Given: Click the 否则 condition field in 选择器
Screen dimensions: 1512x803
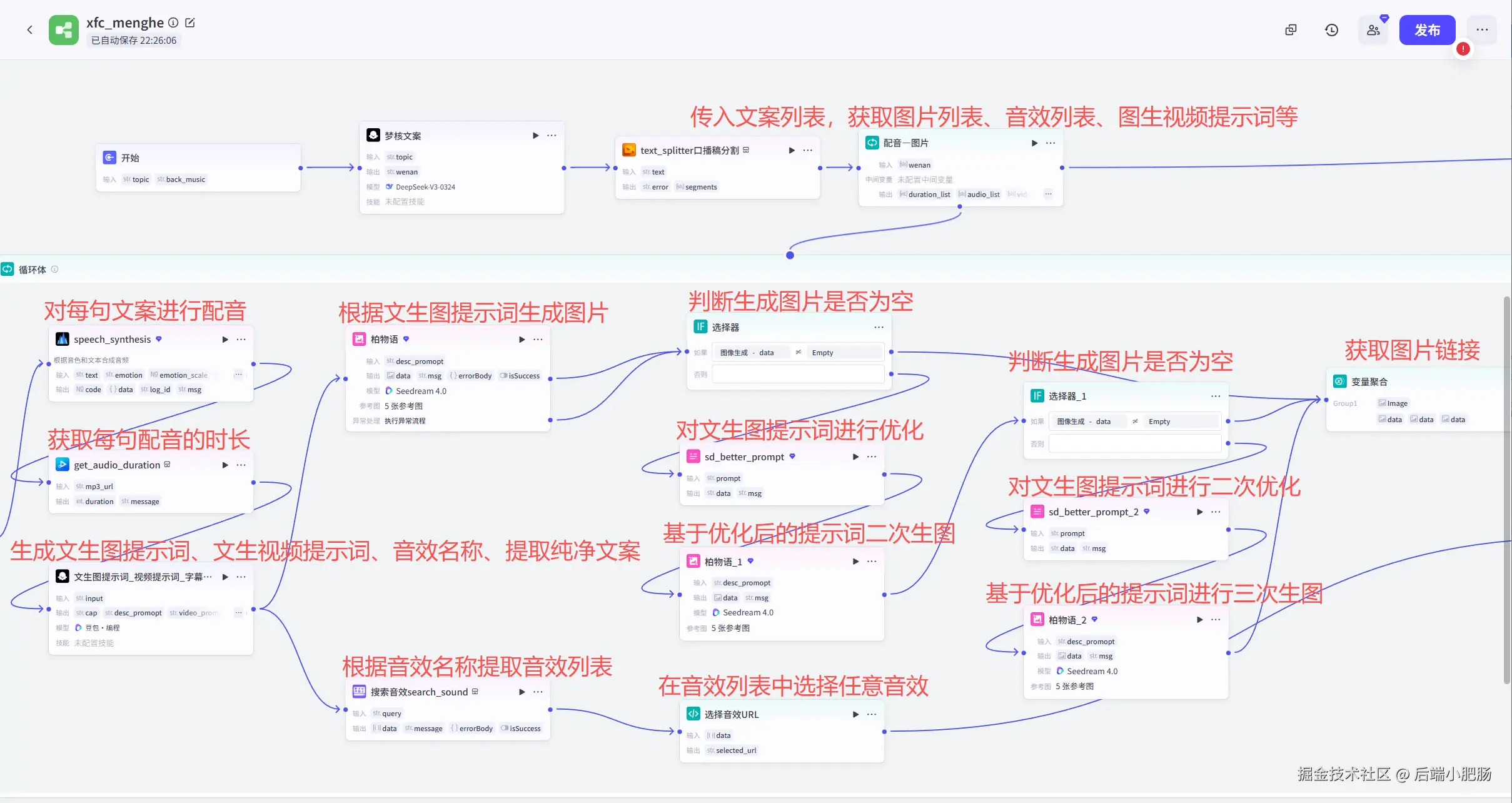Looking at the screenshot, I should [x=798, y=375].
